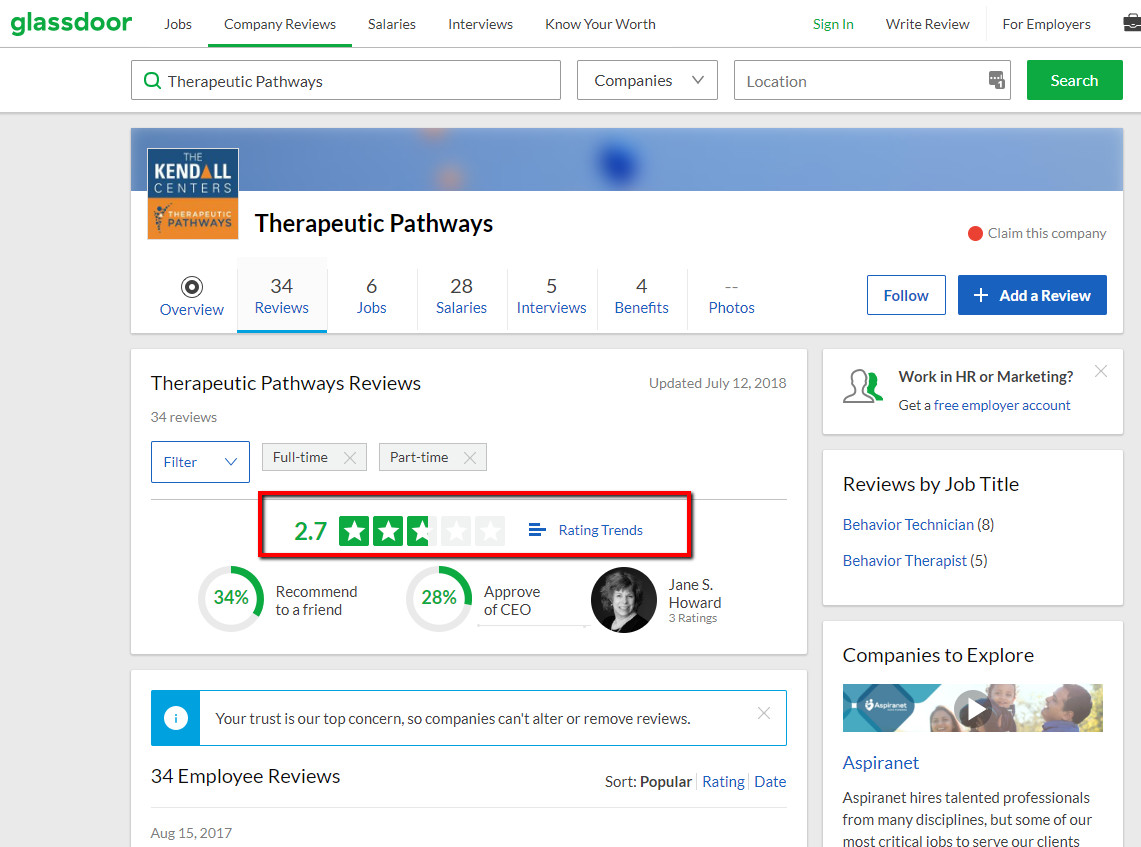Open the Rating Trends link
The height and width of the screenshot is (847, 1141).
pyautogui.click(x=600, y=530)
